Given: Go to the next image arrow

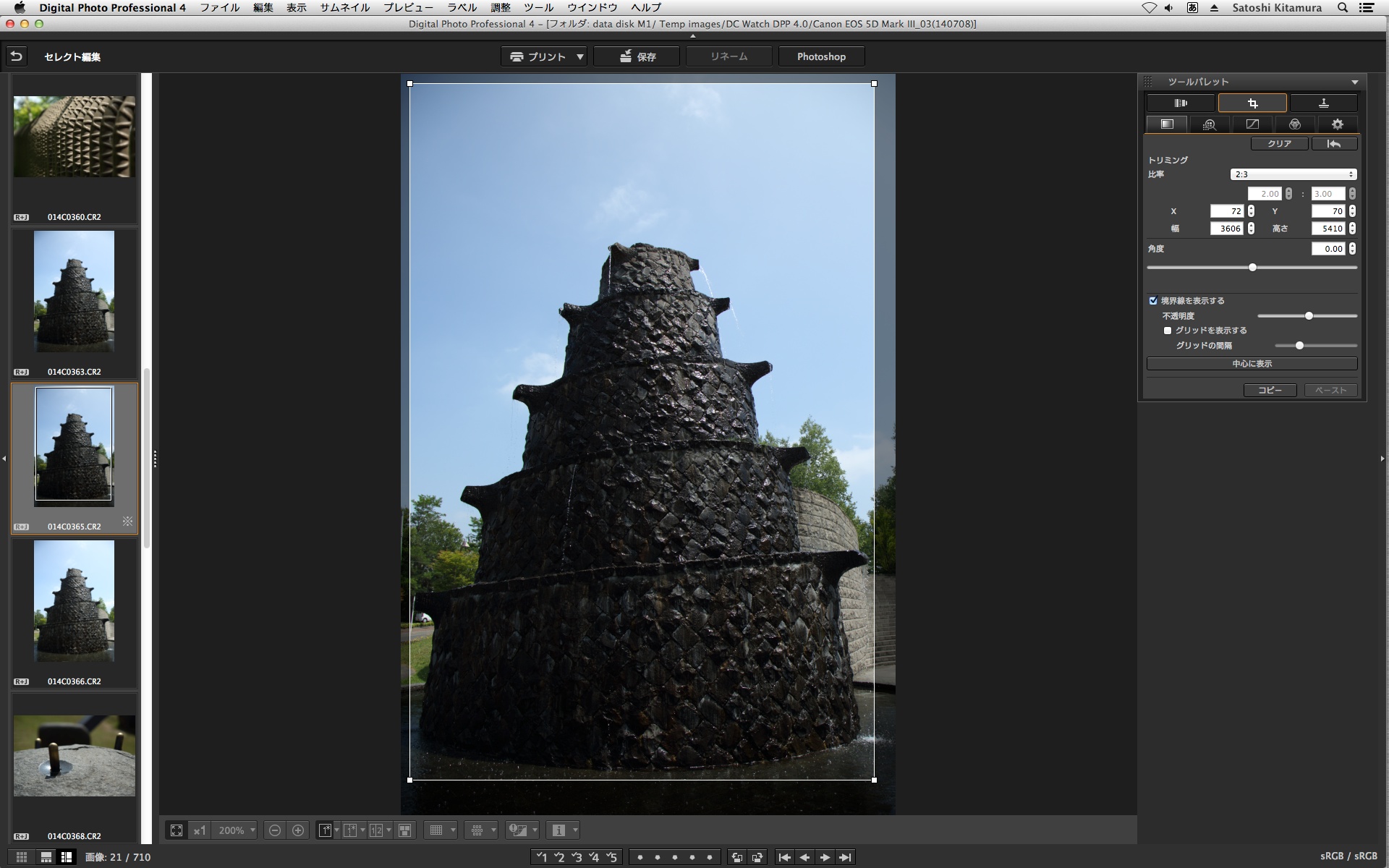Looking at the screenshot, I should pos(825,857).
